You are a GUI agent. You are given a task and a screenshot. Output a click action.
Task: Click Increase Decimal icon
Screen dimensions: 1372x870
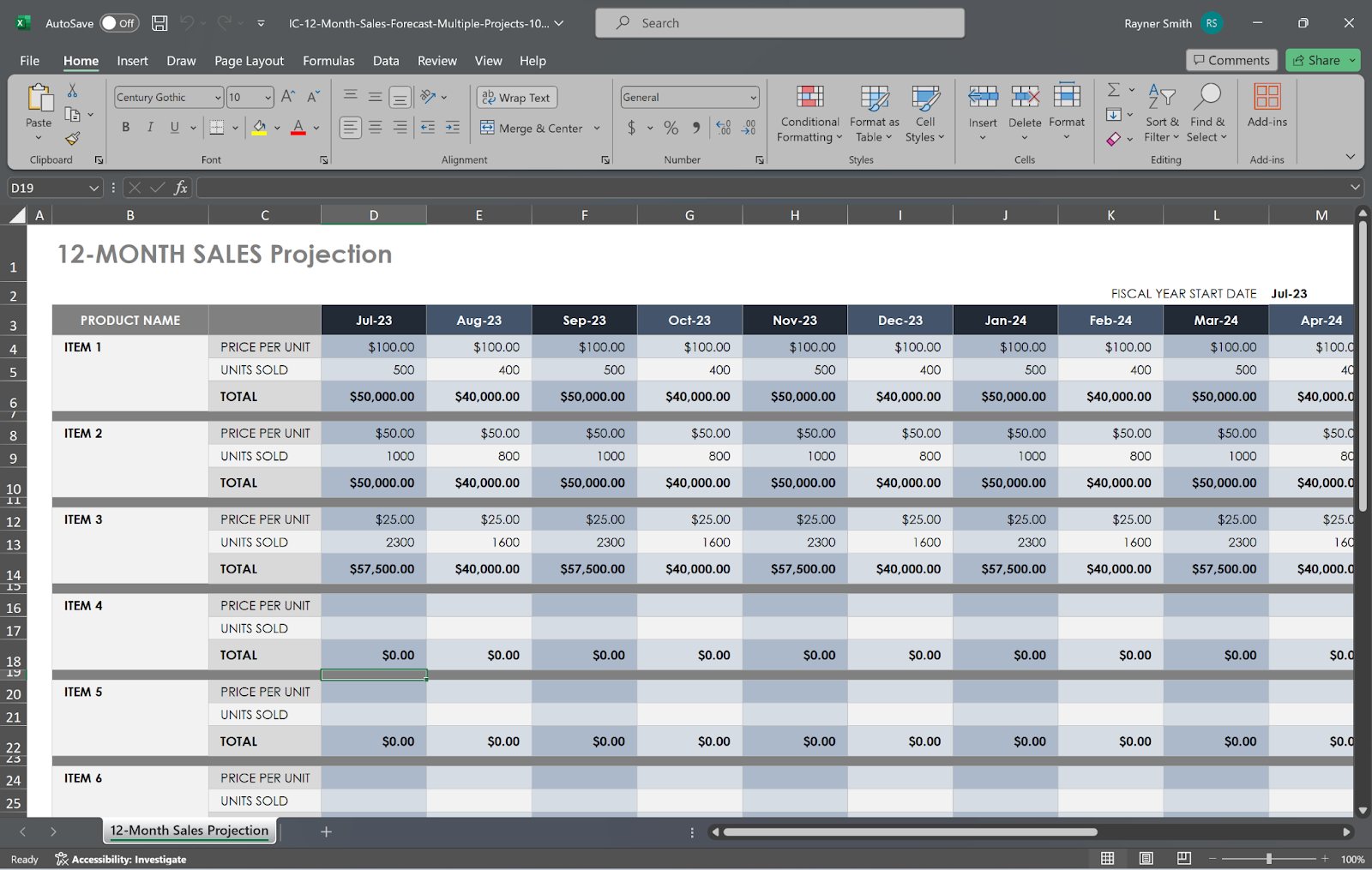pos(724,128)
